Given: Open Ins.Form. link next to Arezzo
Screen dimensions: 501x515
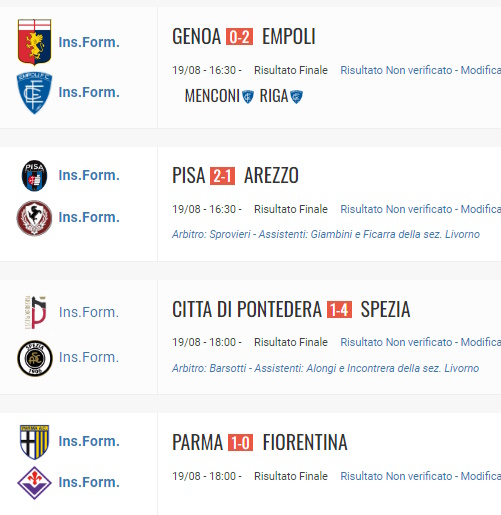Looking at the screenshot, I should coord(89,217).
